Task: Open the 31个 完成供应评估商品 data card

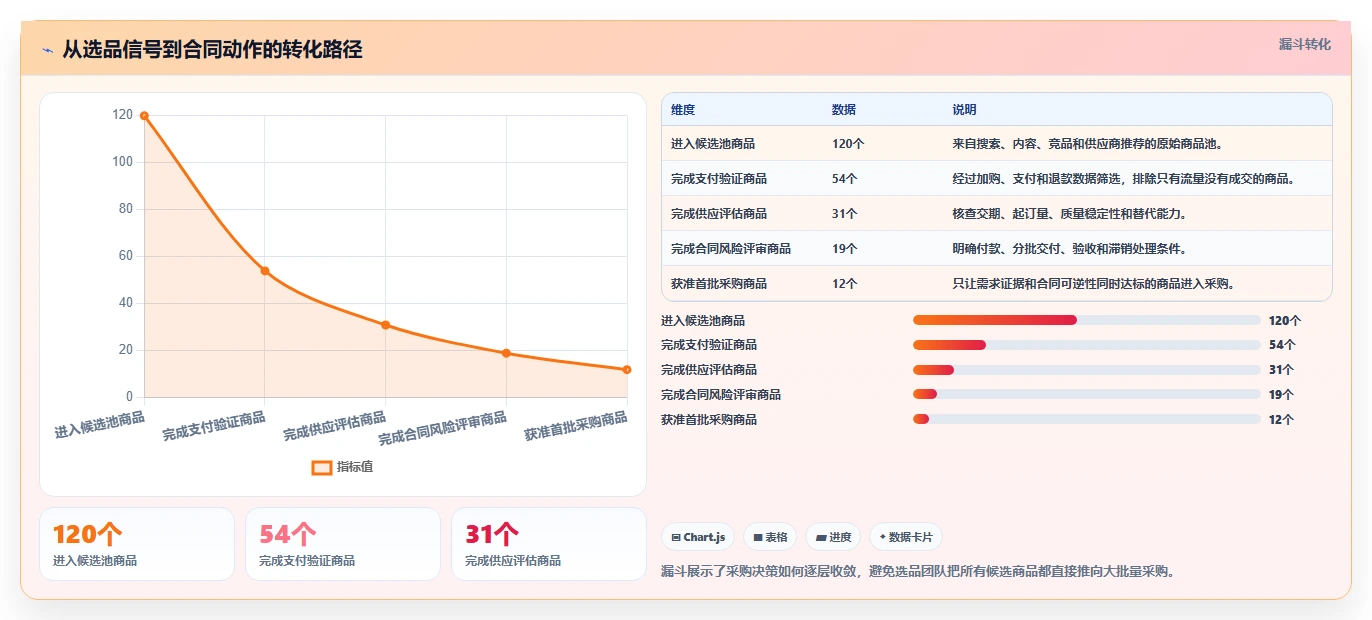Action: click(549, 544)
